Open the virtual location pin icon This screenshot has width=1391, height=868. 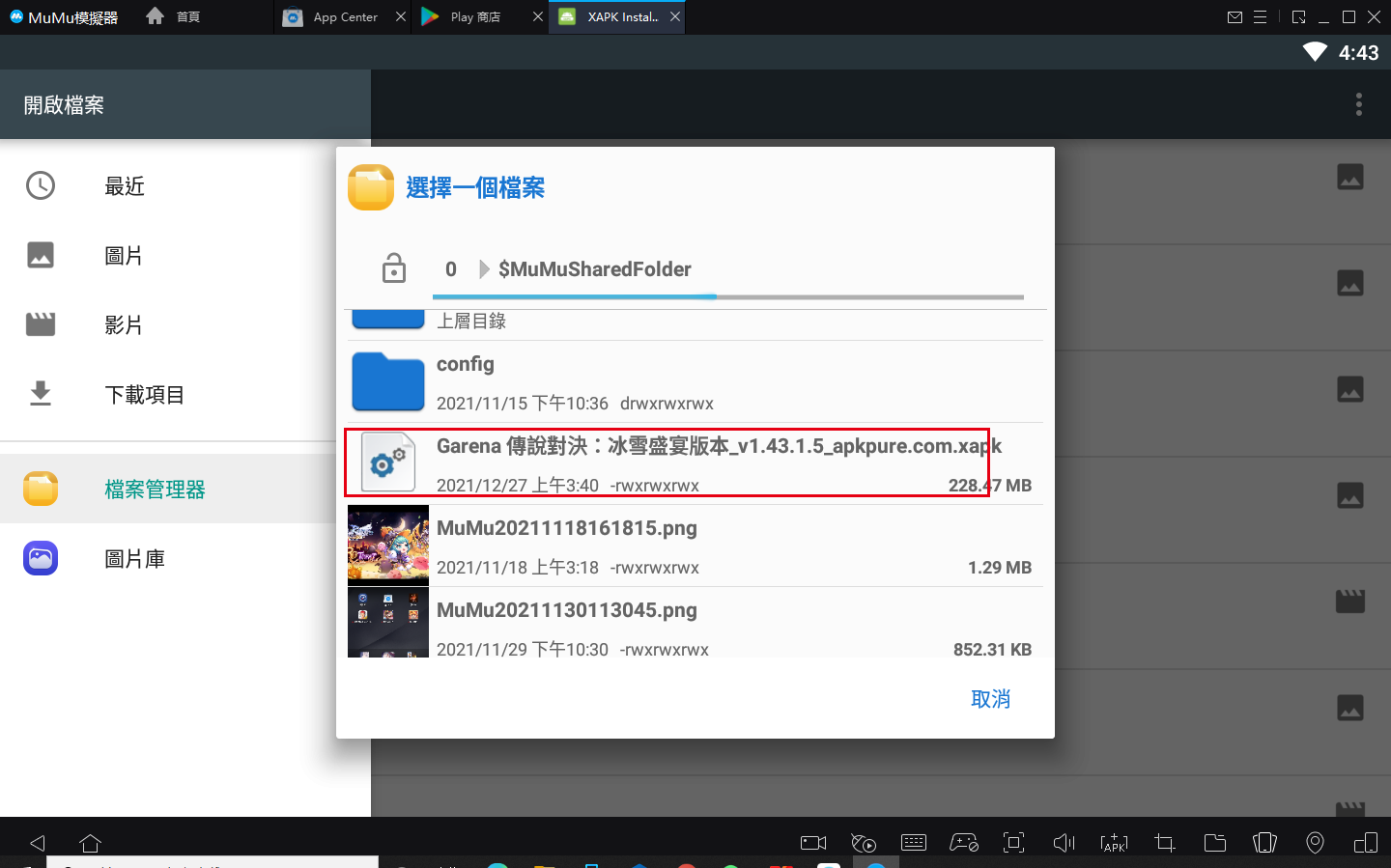1315,843
